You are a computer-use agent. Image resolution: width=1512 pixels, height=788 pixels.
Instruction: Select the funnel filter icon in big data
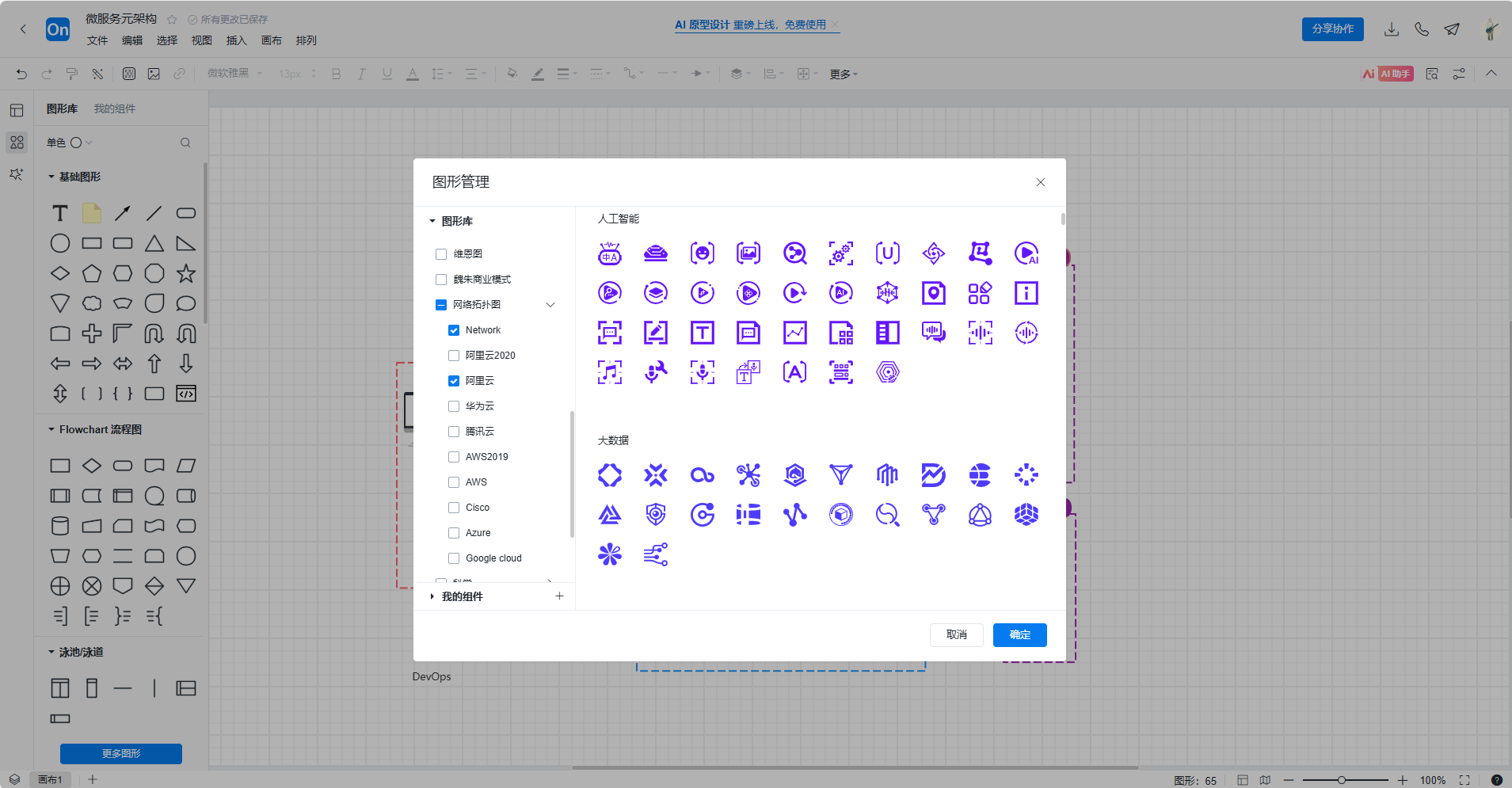click(x=841, y=475)
